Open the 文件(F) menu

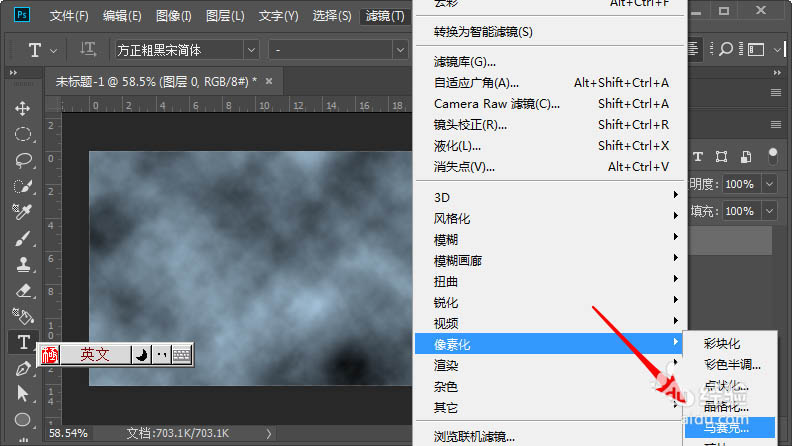69,16
